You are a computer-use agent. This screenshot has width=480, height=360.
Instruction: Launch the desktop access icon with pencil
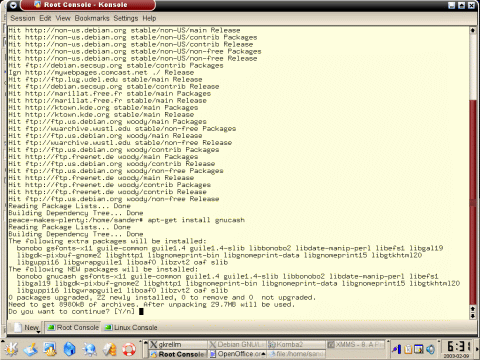click(x=31, y=349)
